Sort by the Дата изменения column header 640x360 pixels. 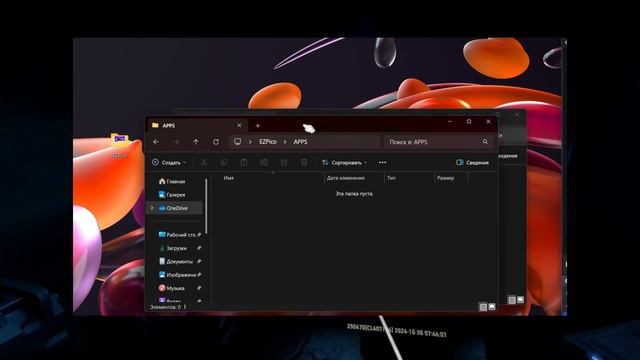point(346,178)
